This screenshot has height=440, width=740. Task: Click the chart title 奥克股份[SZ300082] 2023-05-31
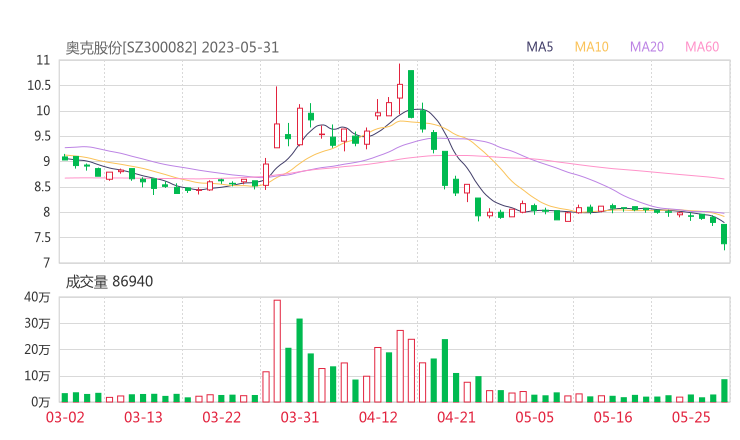point(172,48)
